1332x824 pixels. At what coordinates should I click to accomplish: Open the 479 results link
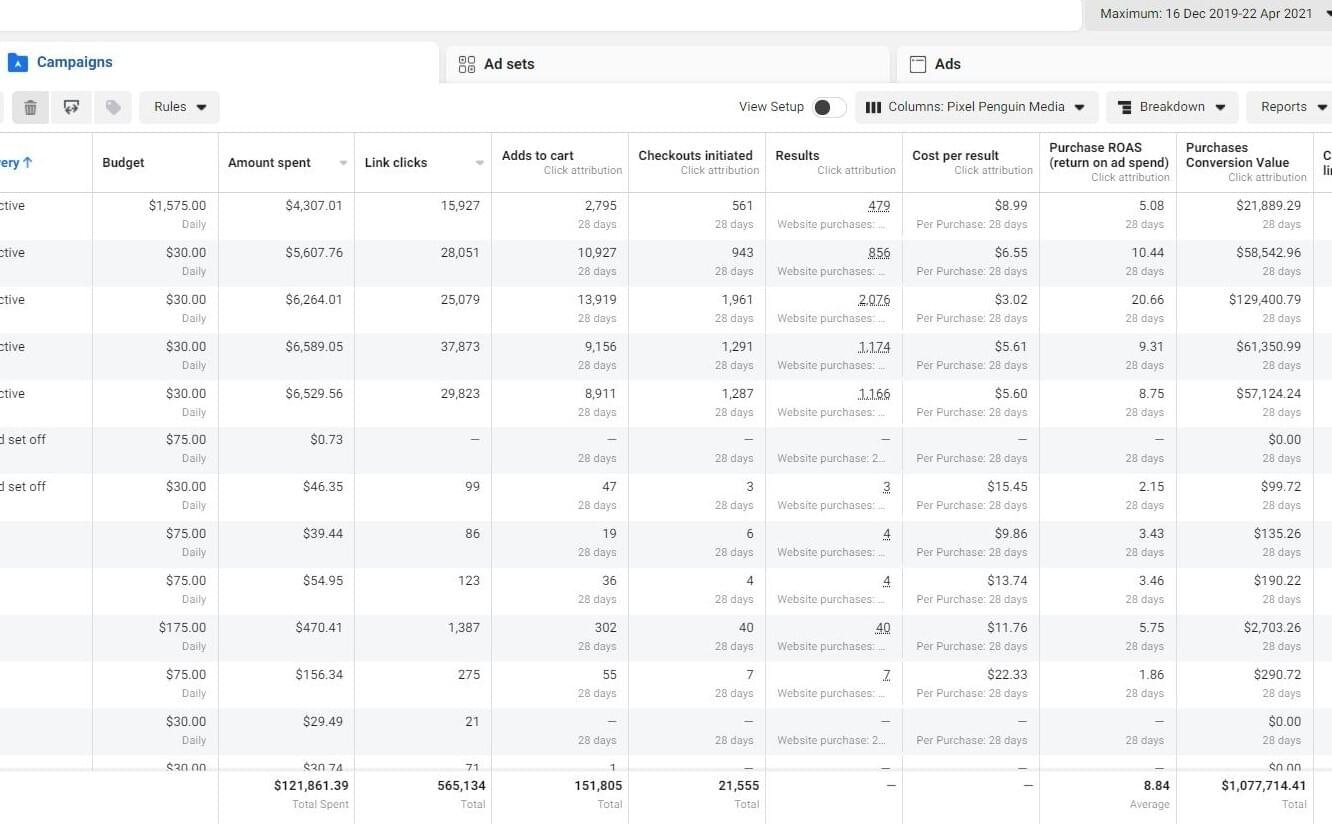[879, 206]
